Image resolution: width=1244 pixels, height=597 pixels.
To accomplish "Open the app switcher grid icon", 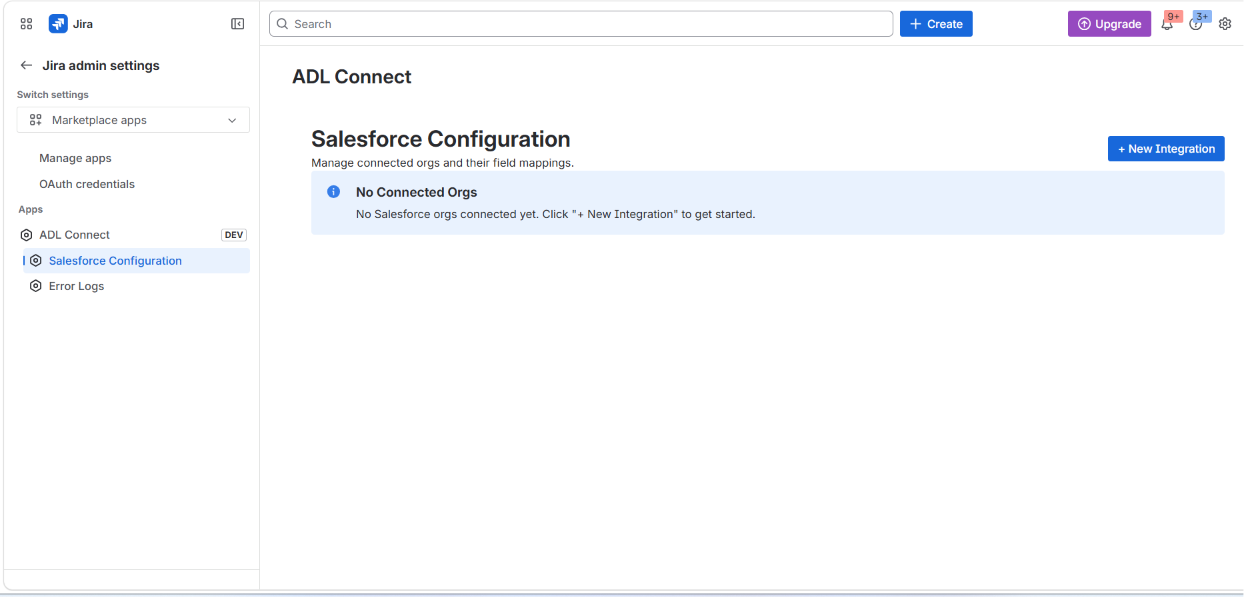I will pos(26,24).
